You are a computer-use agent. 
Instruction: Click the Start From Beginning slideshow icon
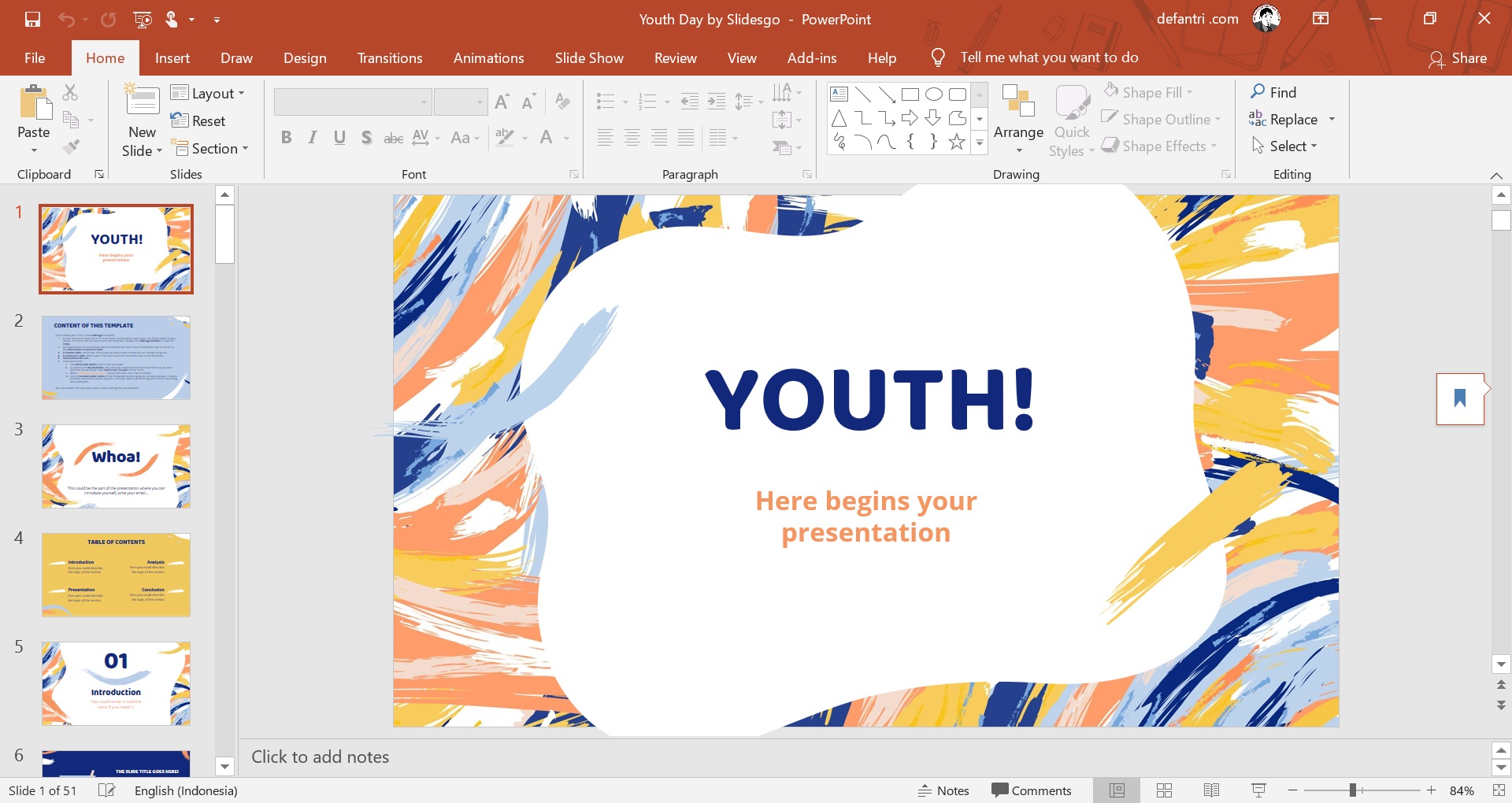143,20
